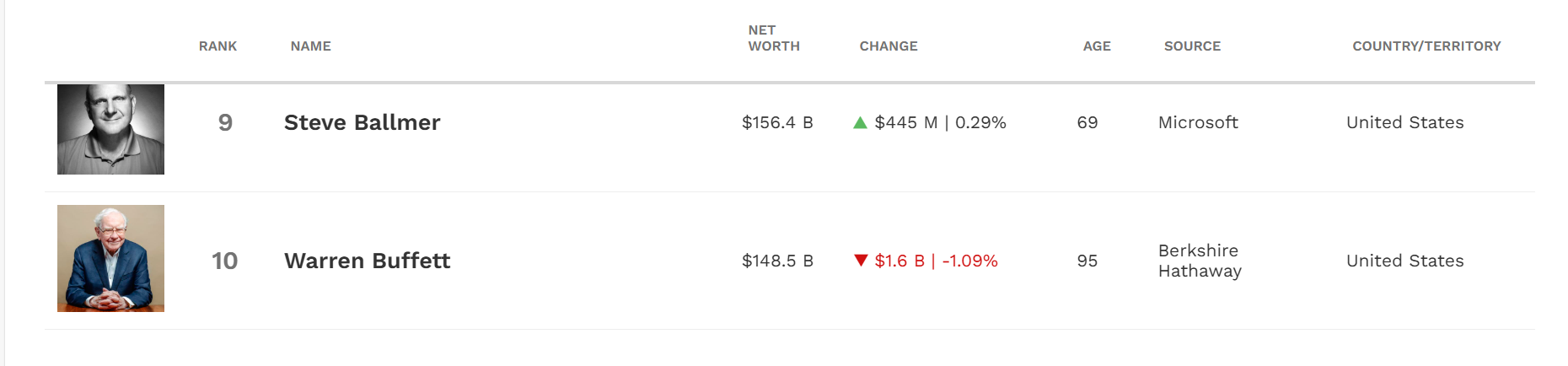Click red down arrow beside $1.6 B

coord(860,261)
